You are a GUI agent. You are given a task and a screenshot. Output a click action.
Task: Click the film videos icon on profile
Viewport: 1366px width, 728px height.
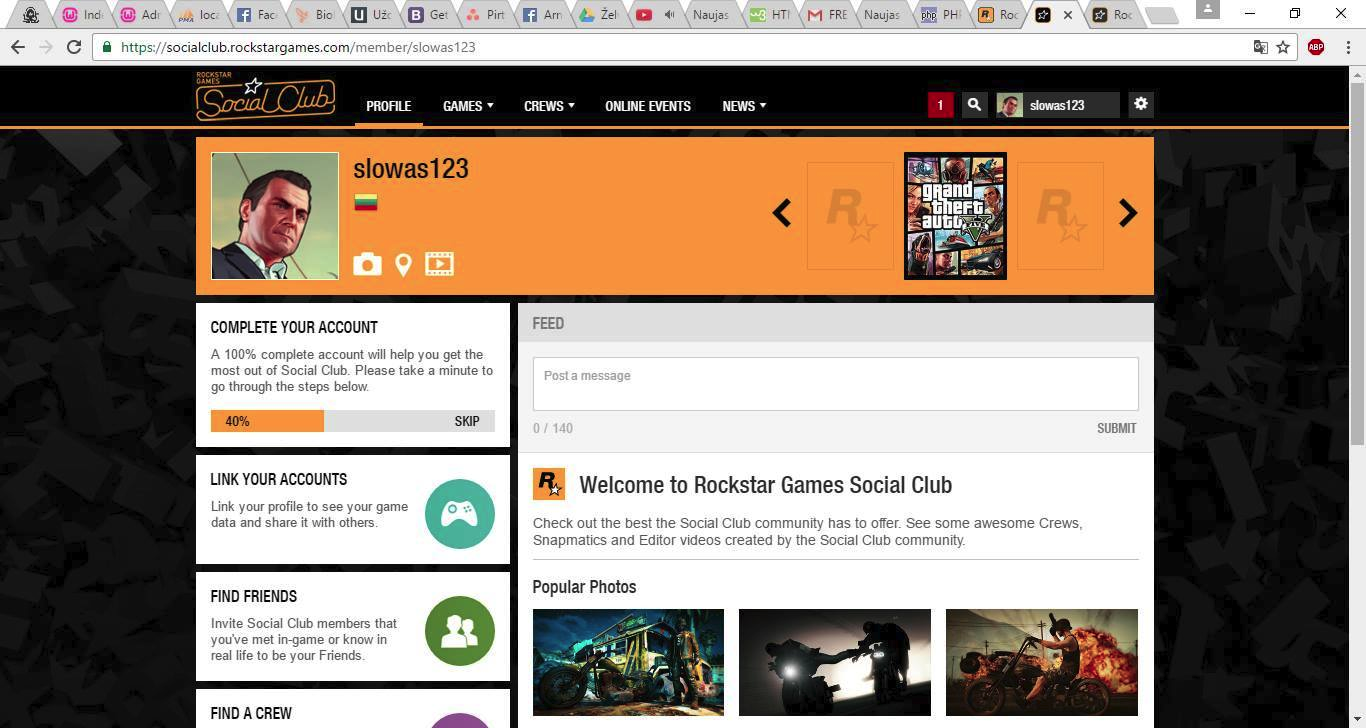(x=439, y=264)
